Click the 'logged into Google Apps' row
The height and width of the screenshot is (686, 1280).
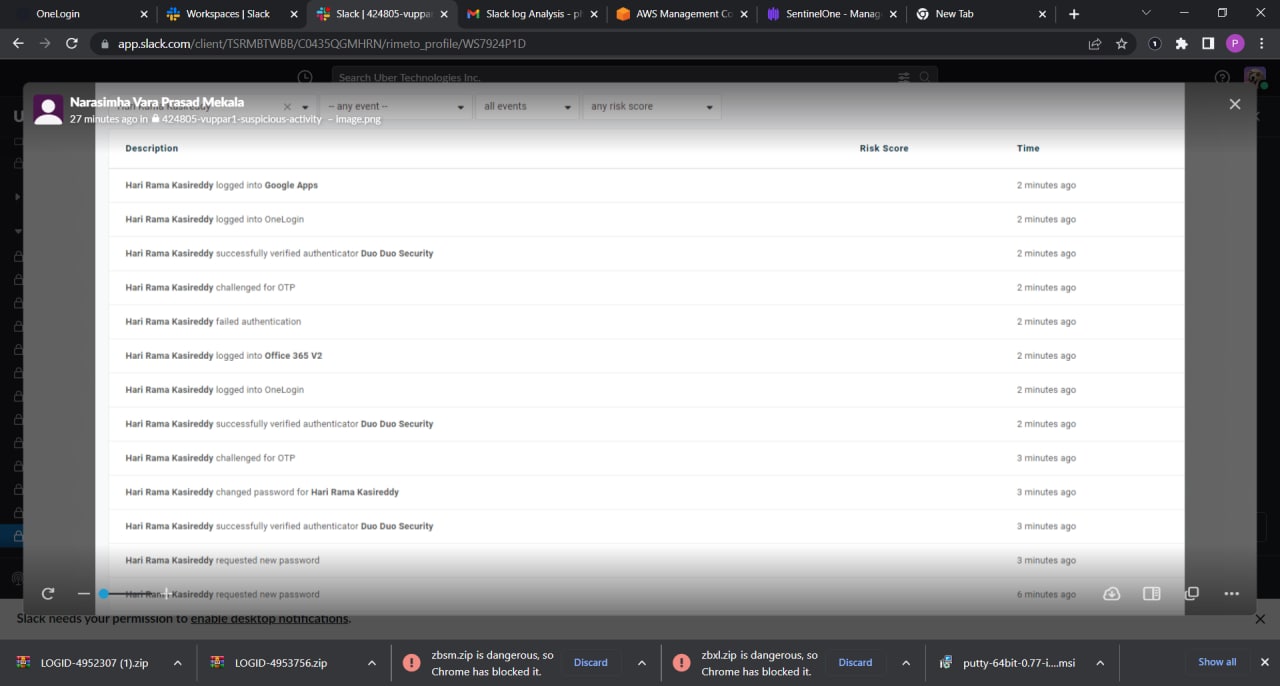point(646,185)
